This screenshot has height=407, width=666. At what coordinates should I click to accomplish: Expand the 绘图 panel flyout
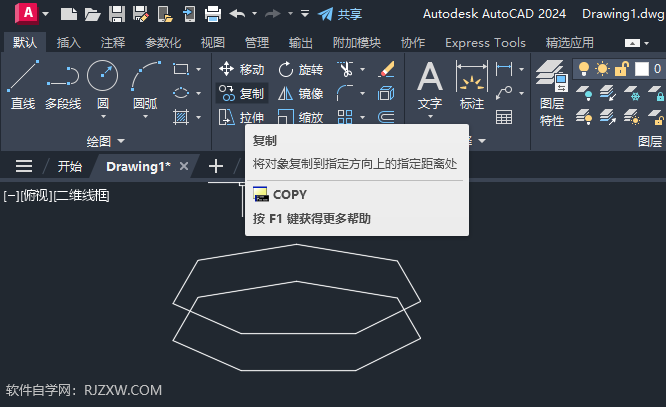pyautogui.click(x=106, y=141)
